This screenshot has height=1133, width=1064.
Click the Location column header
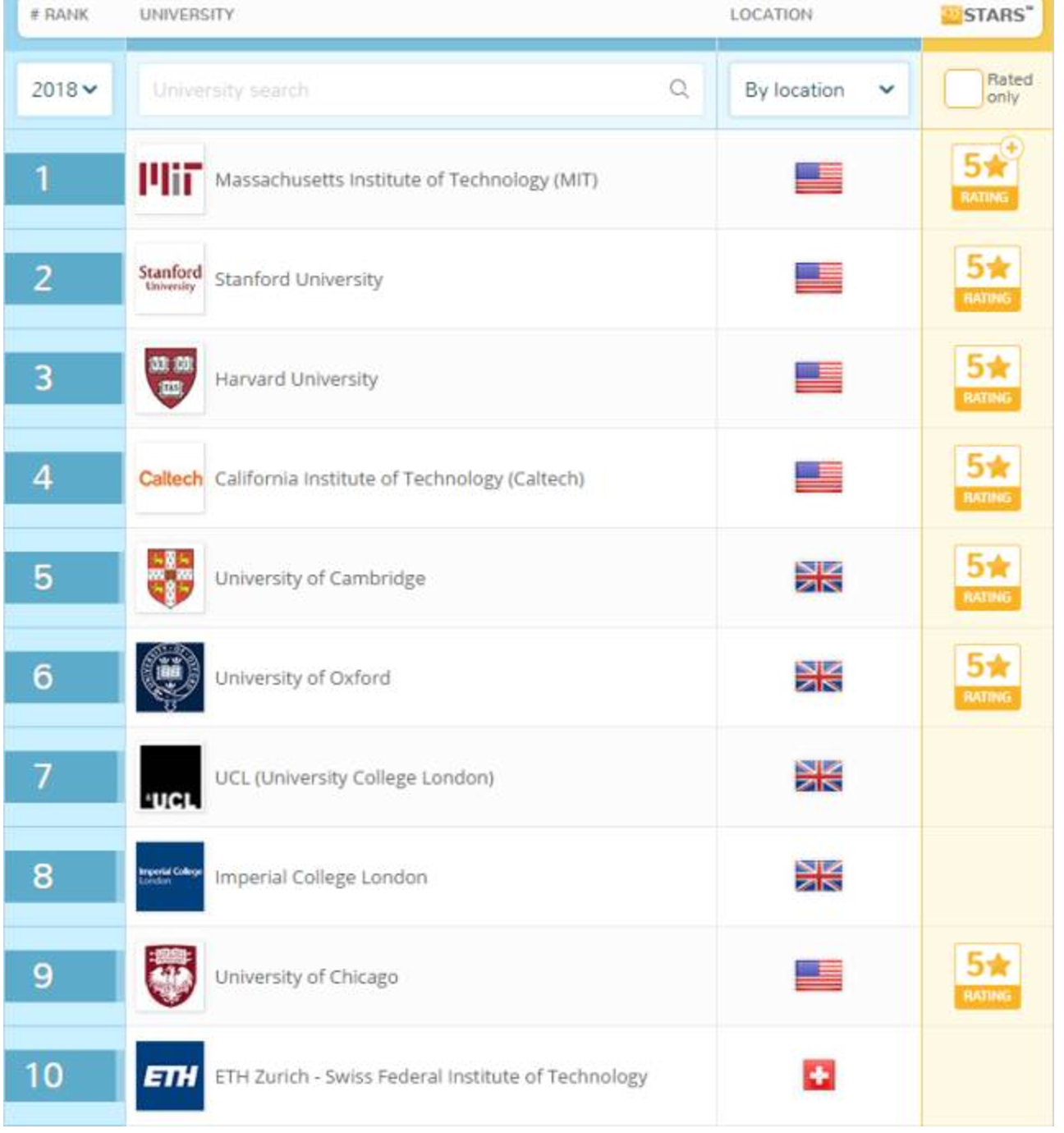[771, 15]
